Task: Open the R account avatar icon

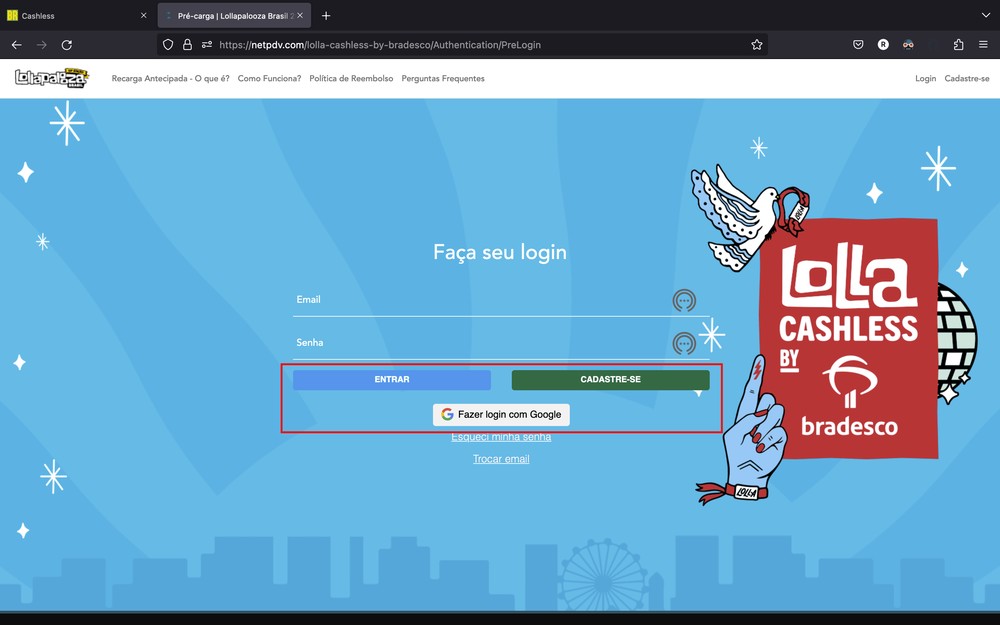Action: tap(882, 44)
